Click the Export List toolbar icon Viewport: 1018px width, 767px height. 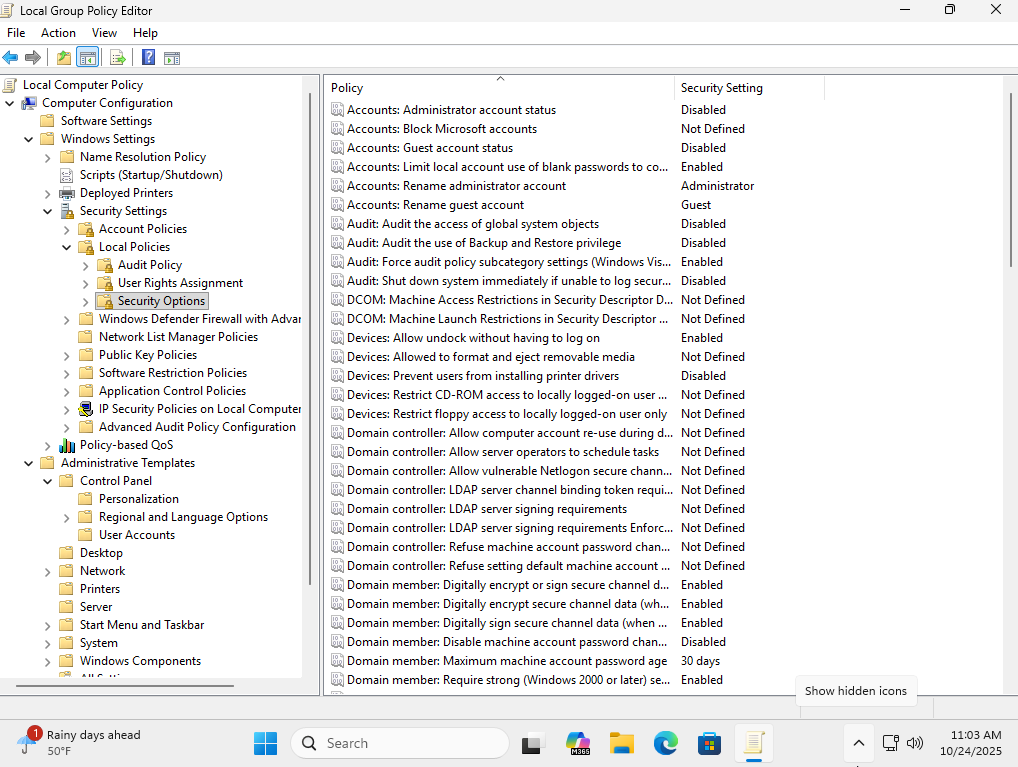coord(117,57)
